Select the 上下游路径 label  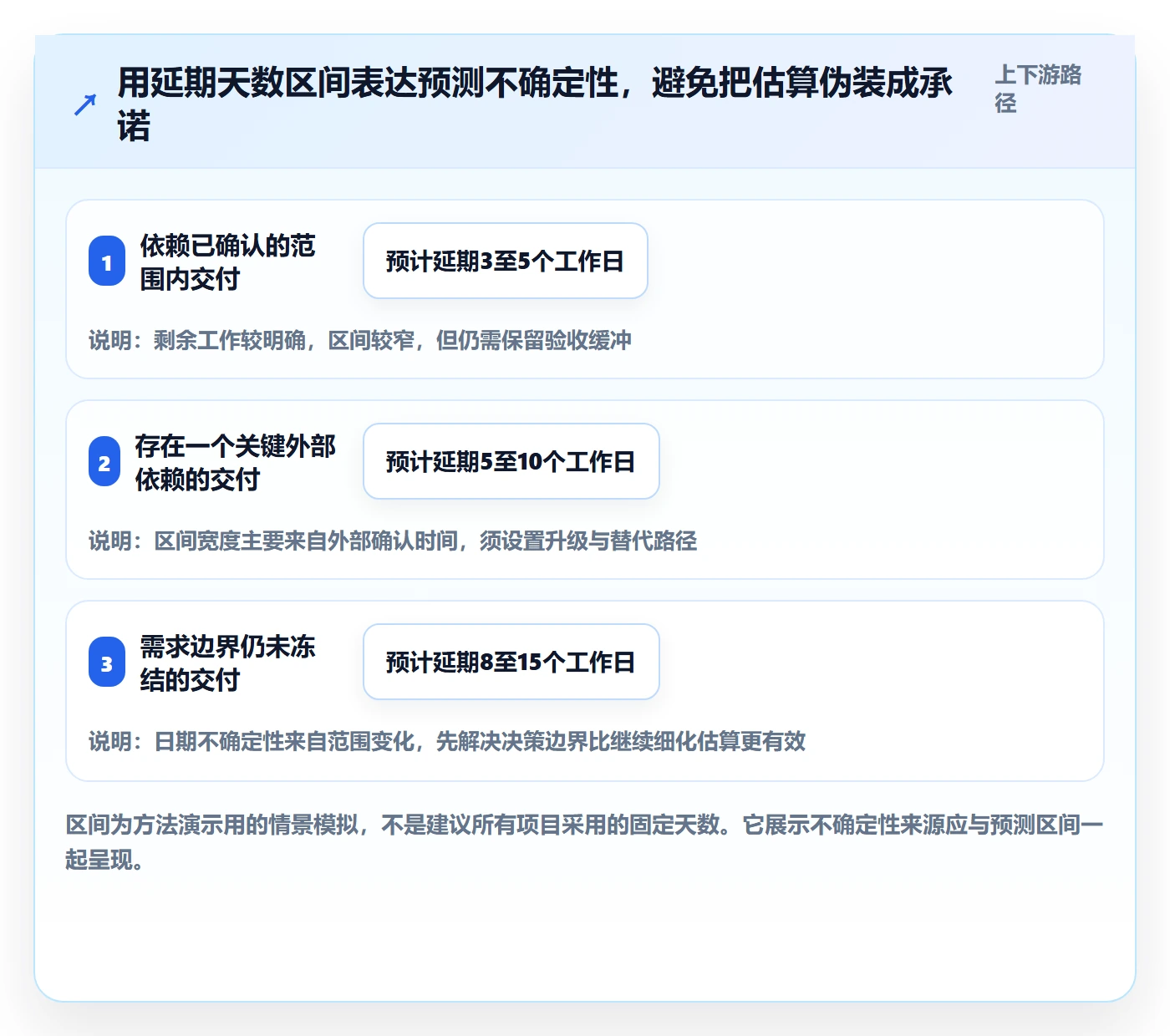point(1038,89)
